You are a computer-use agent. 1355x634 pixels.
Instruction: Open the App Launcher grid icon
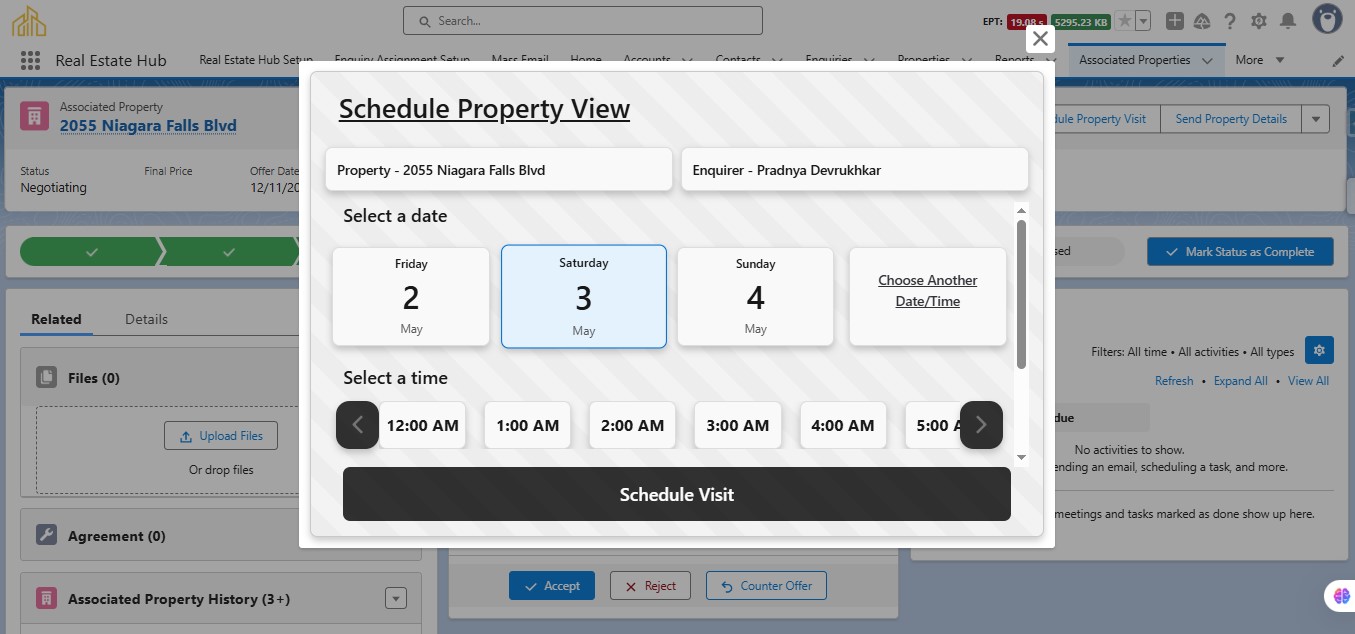click(29, 60)
